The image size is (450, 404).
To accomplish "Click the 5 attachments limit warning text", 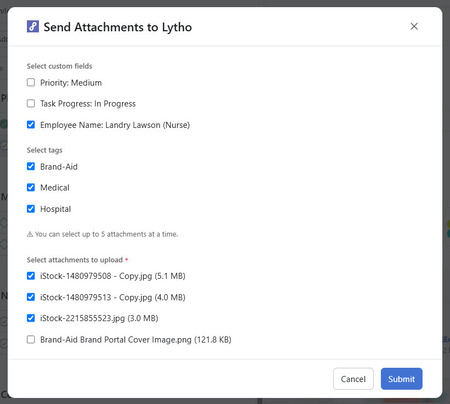I will (106, 234).
